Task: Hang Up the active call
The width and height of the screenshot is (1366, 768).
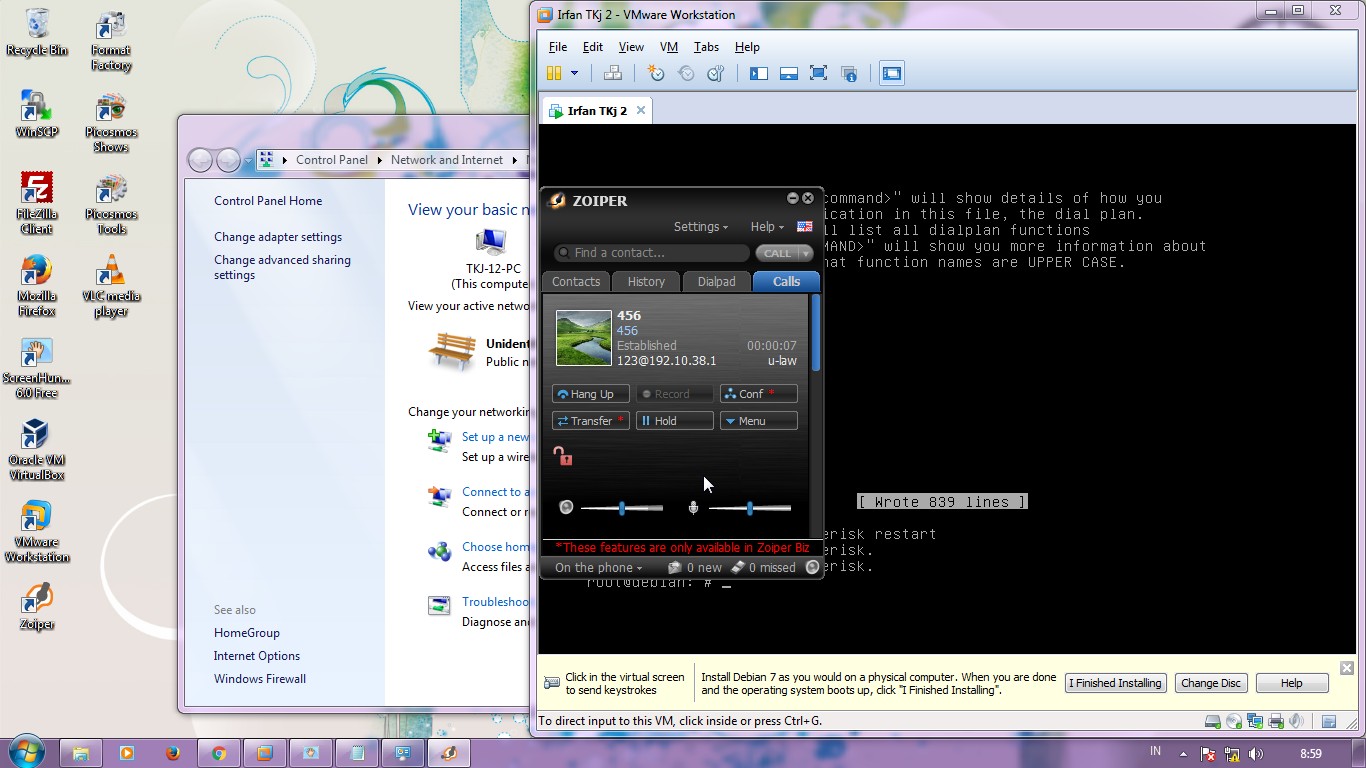Action: coord(590,394)
